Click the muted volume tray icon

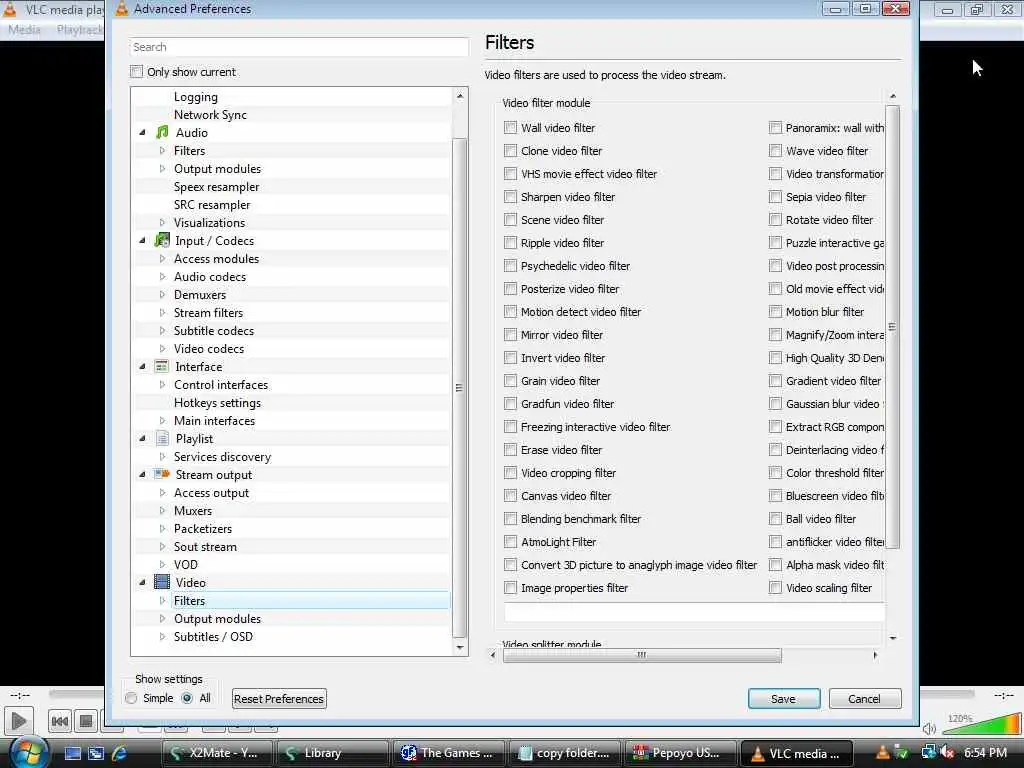pos(947,752)
